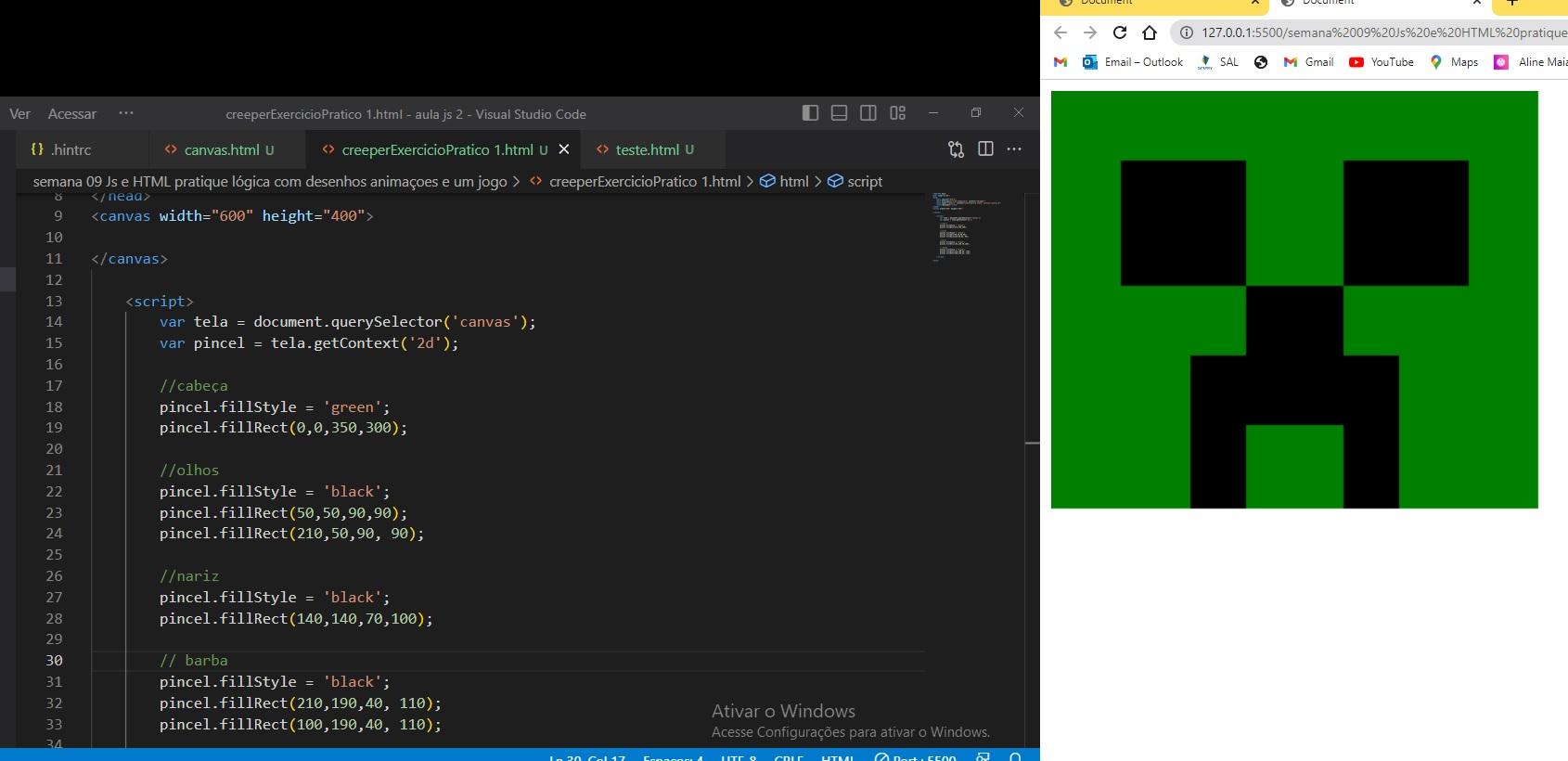Go forward in the browser
1568x761 pixels.
pos(1090,32)
